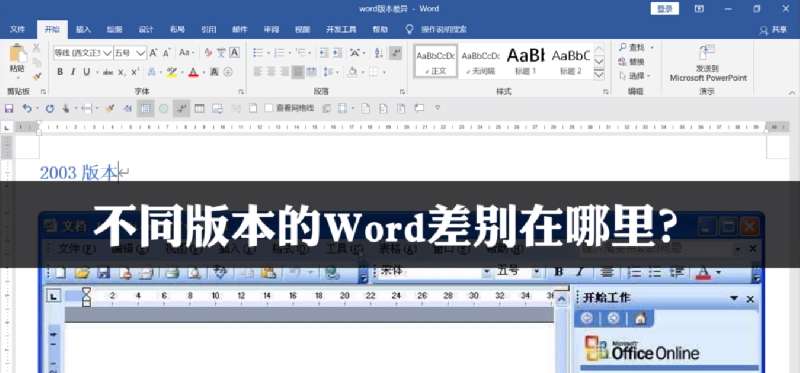Select the 标题 2 heading style

coord(570,61)
